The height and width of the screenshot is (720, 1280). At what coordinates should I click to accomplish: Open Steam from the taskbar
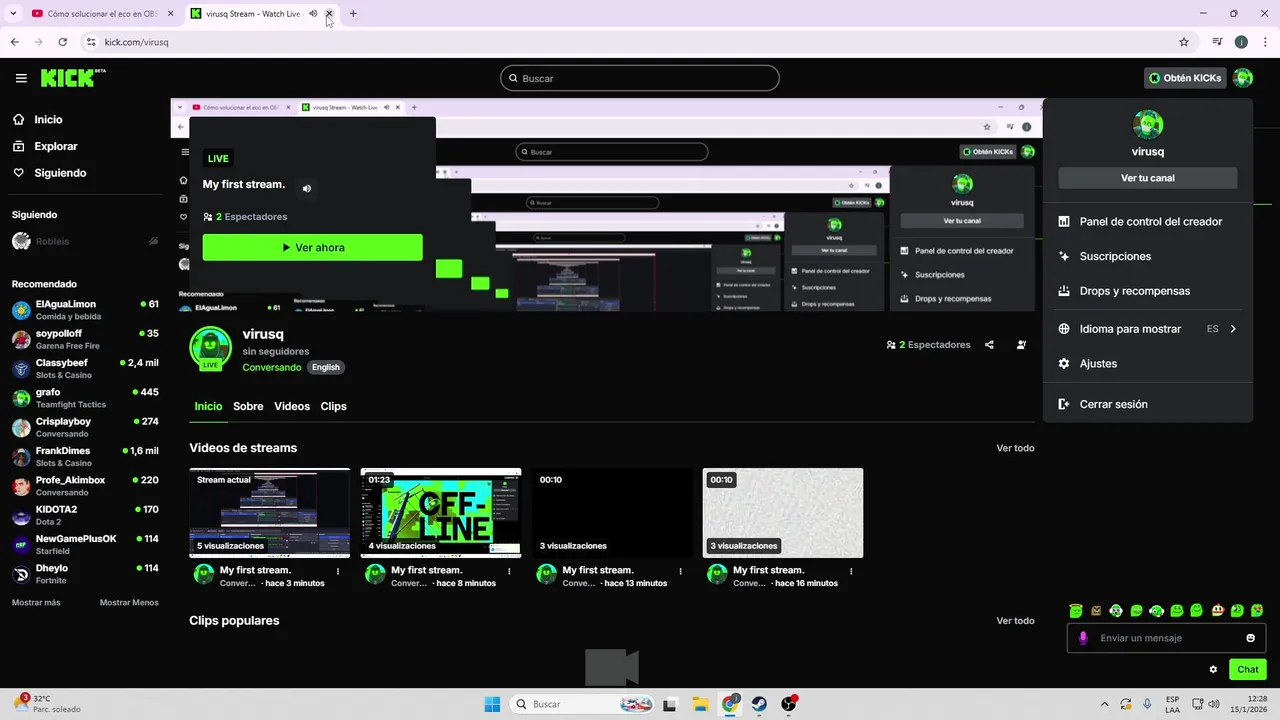[759, 704]
